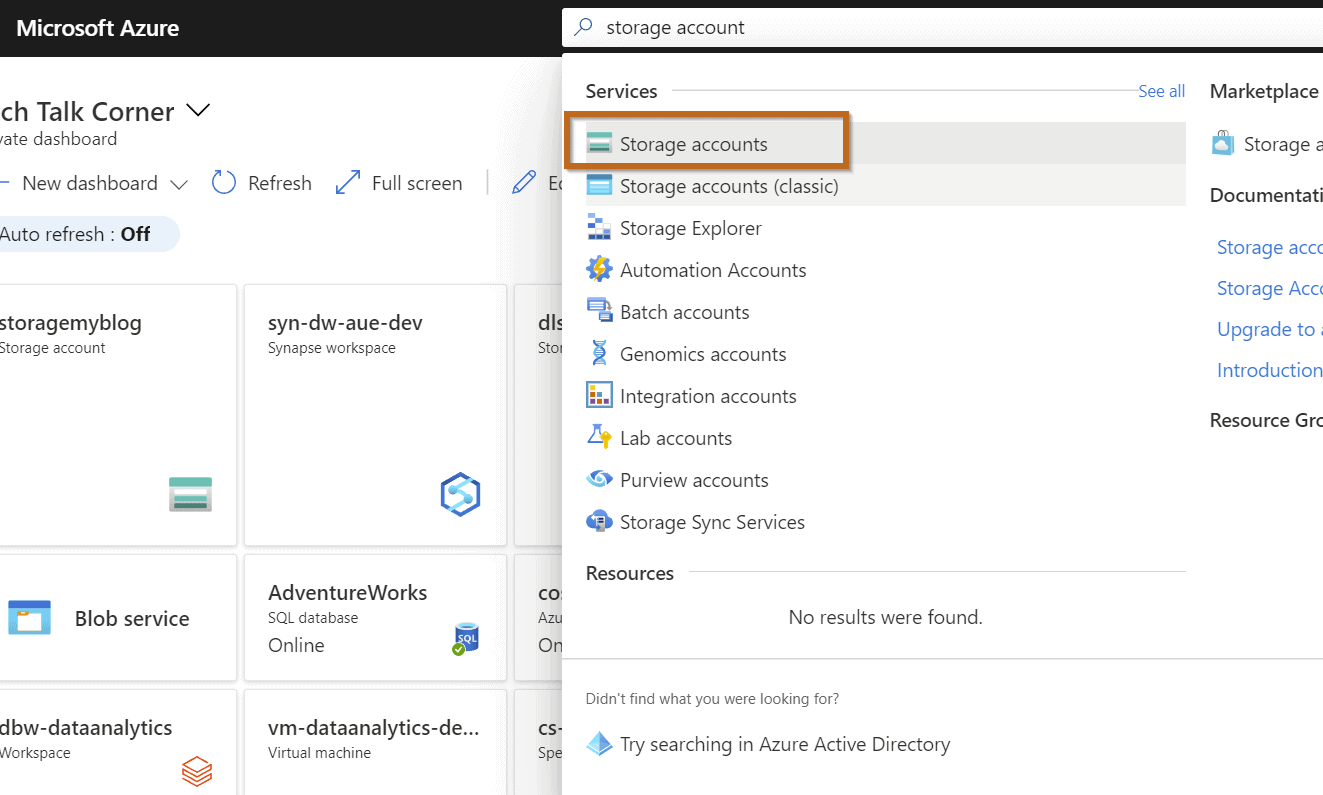
Task: Click the Integration accounts icon
Action: 599,395
